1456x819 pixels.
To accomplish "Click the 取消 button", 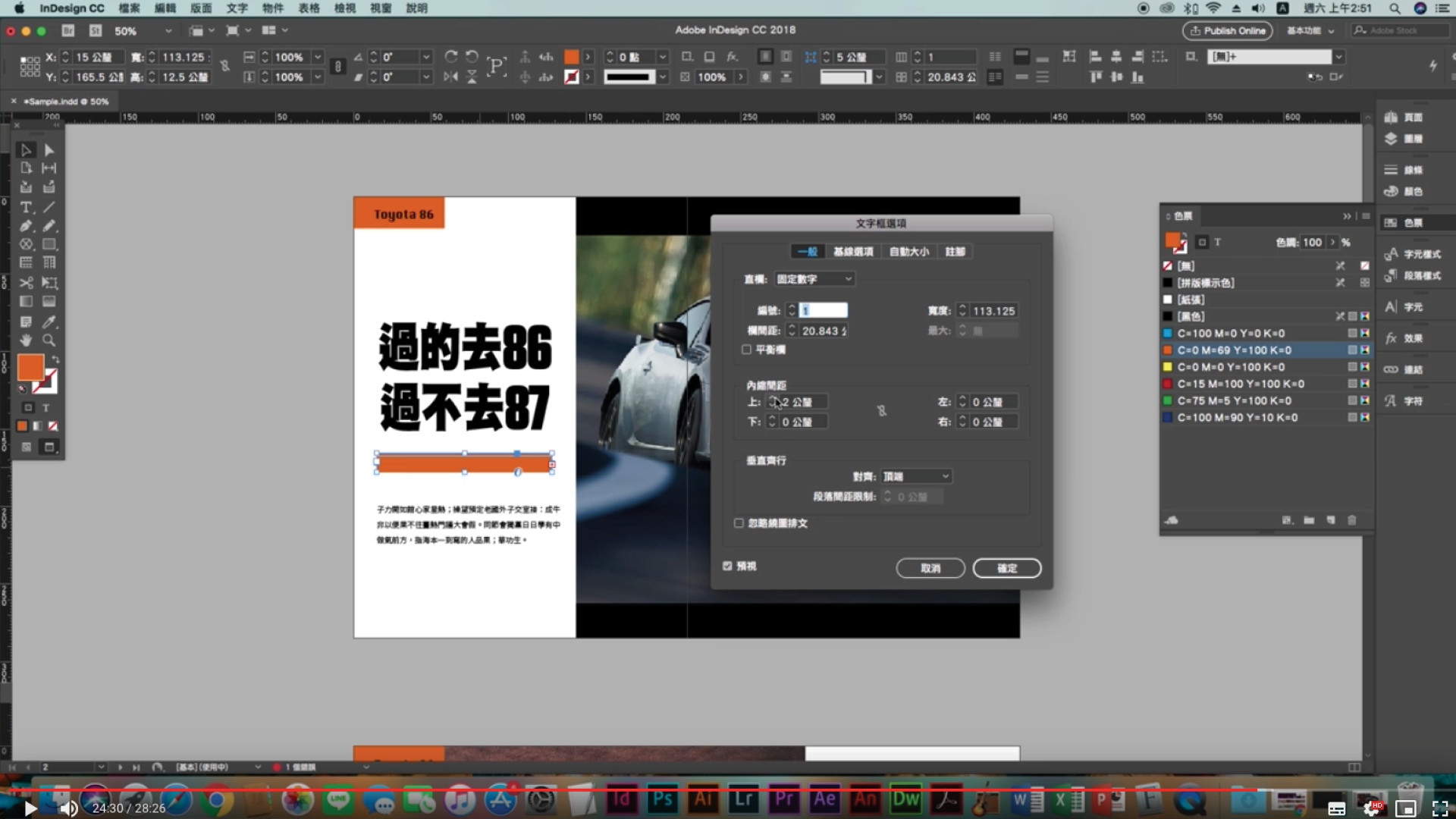I will click(x=930, y=568).
